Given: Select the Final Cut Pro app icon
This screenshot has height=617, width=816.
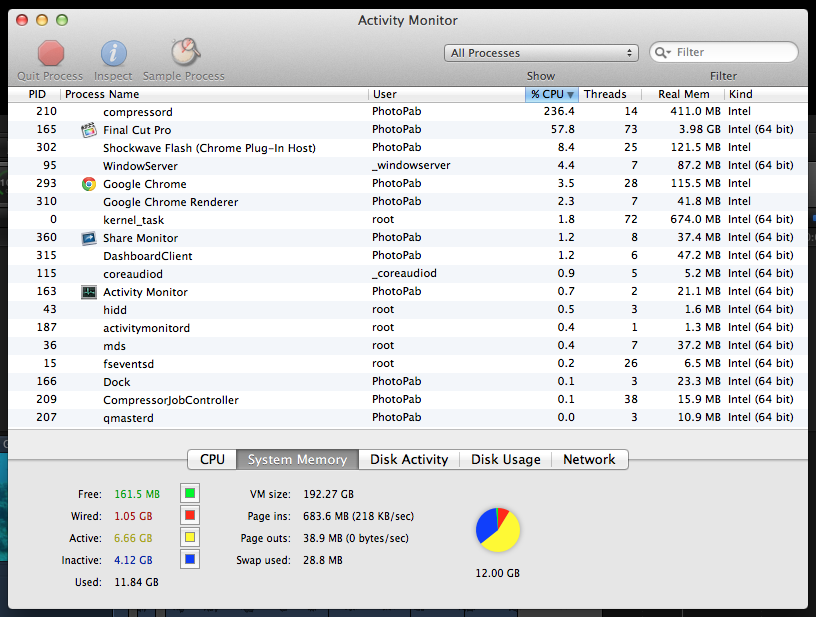Looking at the screenshot, I should click(x=89, y=130).
